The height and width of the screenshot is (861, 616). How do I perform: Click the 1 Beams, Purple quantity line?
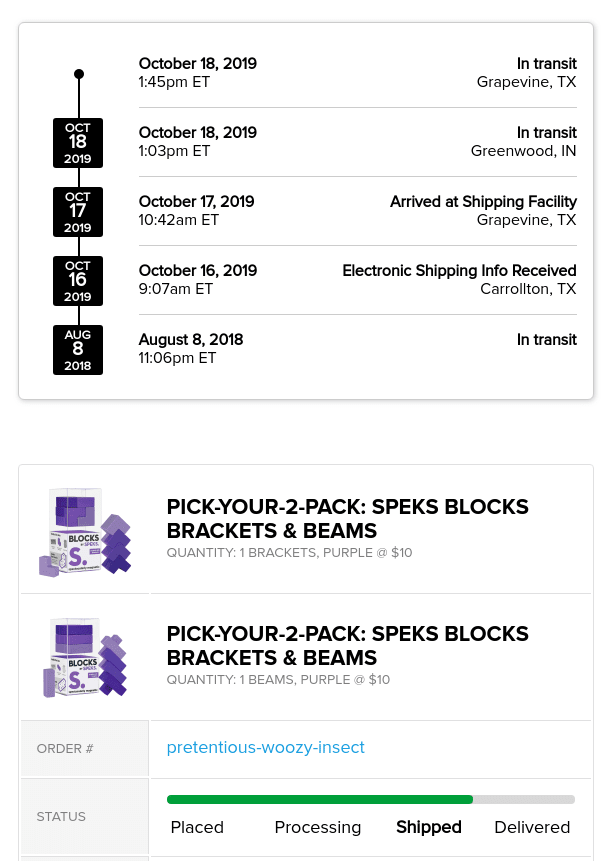click(x=278, y=680)
